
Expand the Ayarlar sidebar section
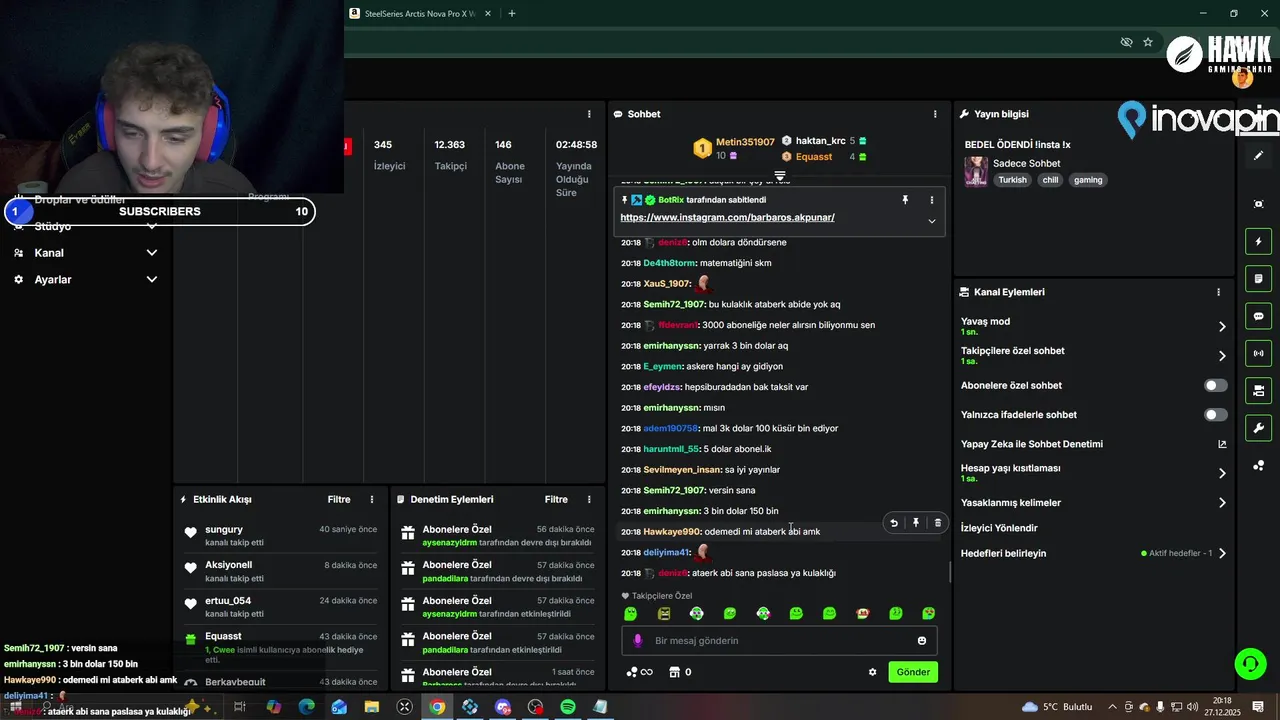(x=152, y=280)
